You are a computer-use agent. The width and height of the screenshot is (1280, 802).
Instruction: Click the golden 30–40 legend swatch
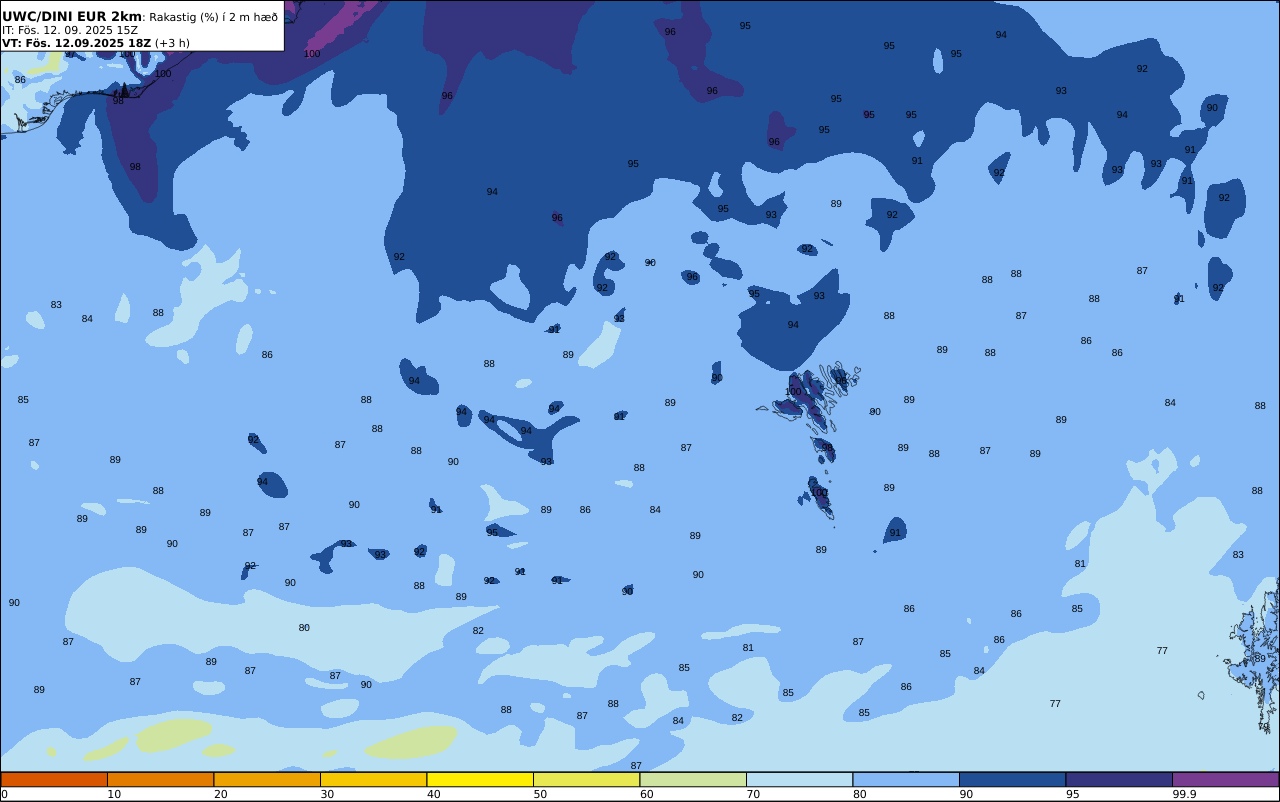(373, 779)
